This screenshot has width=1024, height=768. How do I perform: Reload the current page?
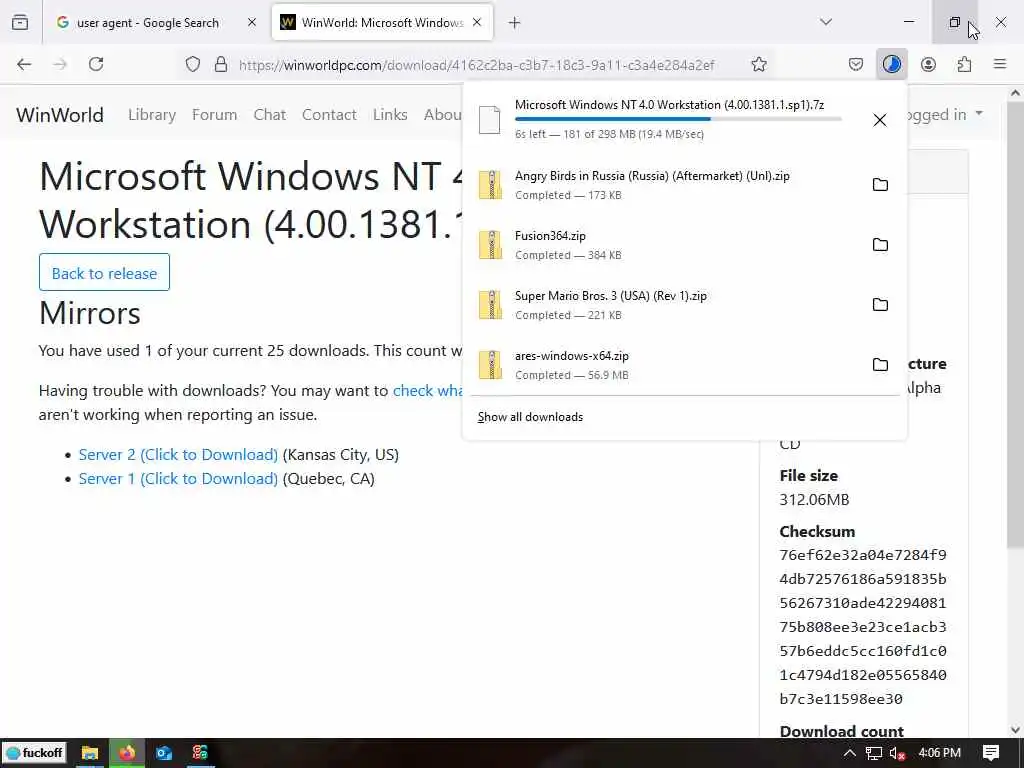coord(96,64)
